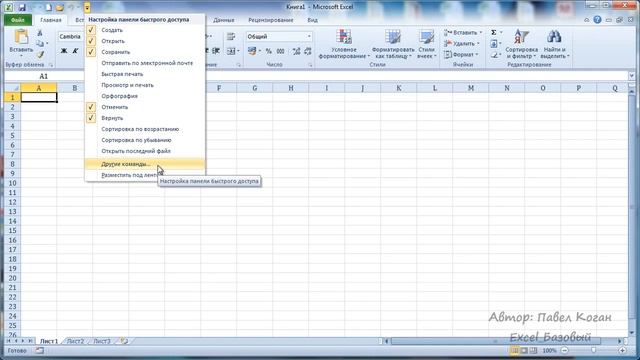The image size is (640, 360).
Task: Click the Open folder icon in quick access toolbar
Action: point(60,7)
